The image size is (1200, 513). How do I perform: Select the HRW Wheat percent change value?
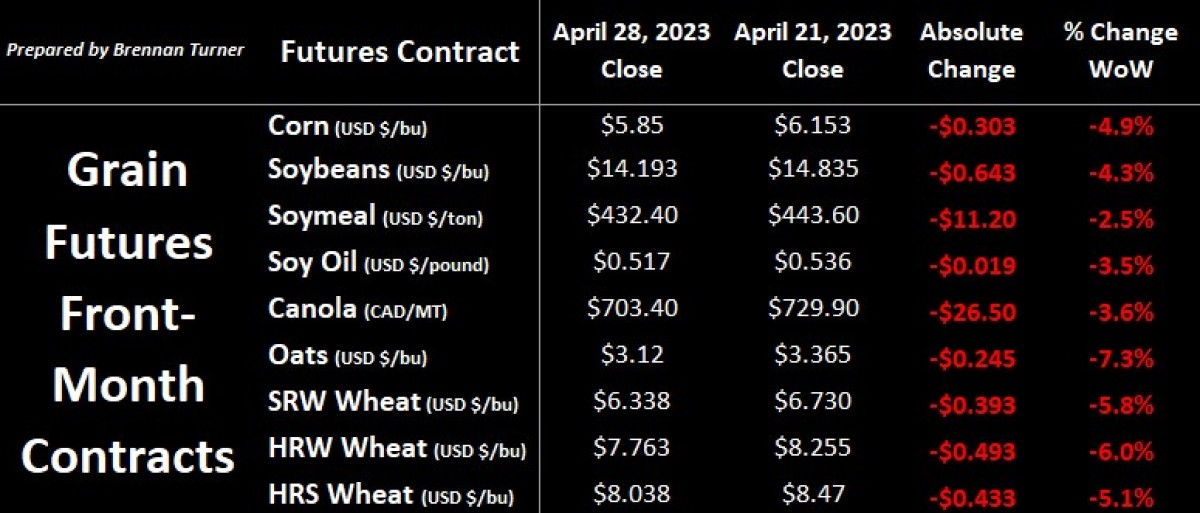1121,451
